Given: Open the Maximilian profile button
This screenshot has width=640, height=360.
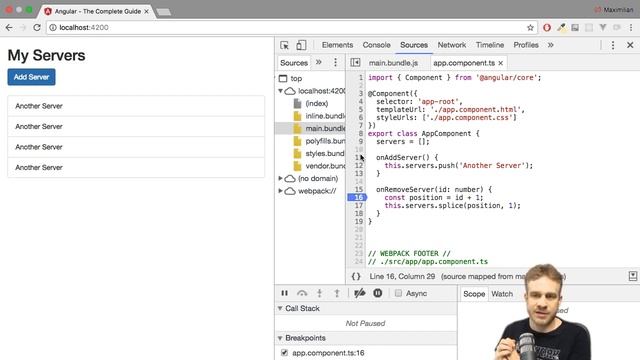Looking at the screenshot, I should [x=613, y=9].
